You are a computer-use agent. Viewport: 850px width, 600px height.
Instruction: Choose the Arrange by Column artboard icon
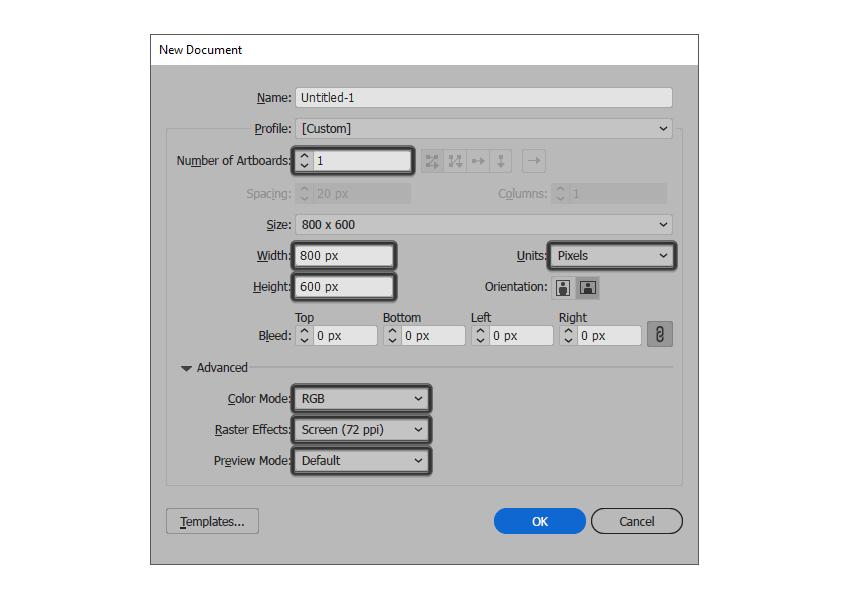pyautogui.click(x=500, y=161)
